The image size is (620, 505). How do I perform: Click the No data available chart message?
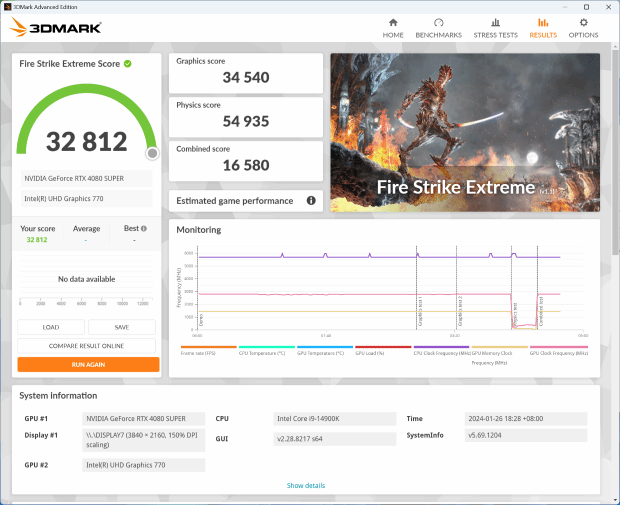pos(87,279)
